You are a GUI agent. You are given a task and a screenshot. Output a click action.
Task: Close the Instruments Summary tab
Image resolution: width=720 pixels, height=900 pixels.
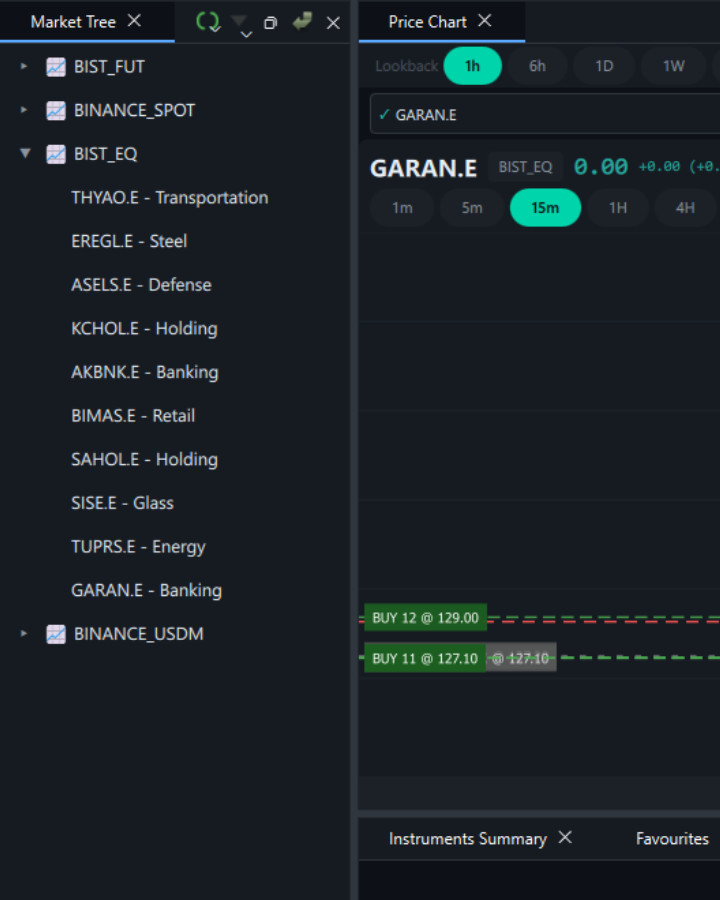[566, 837]
